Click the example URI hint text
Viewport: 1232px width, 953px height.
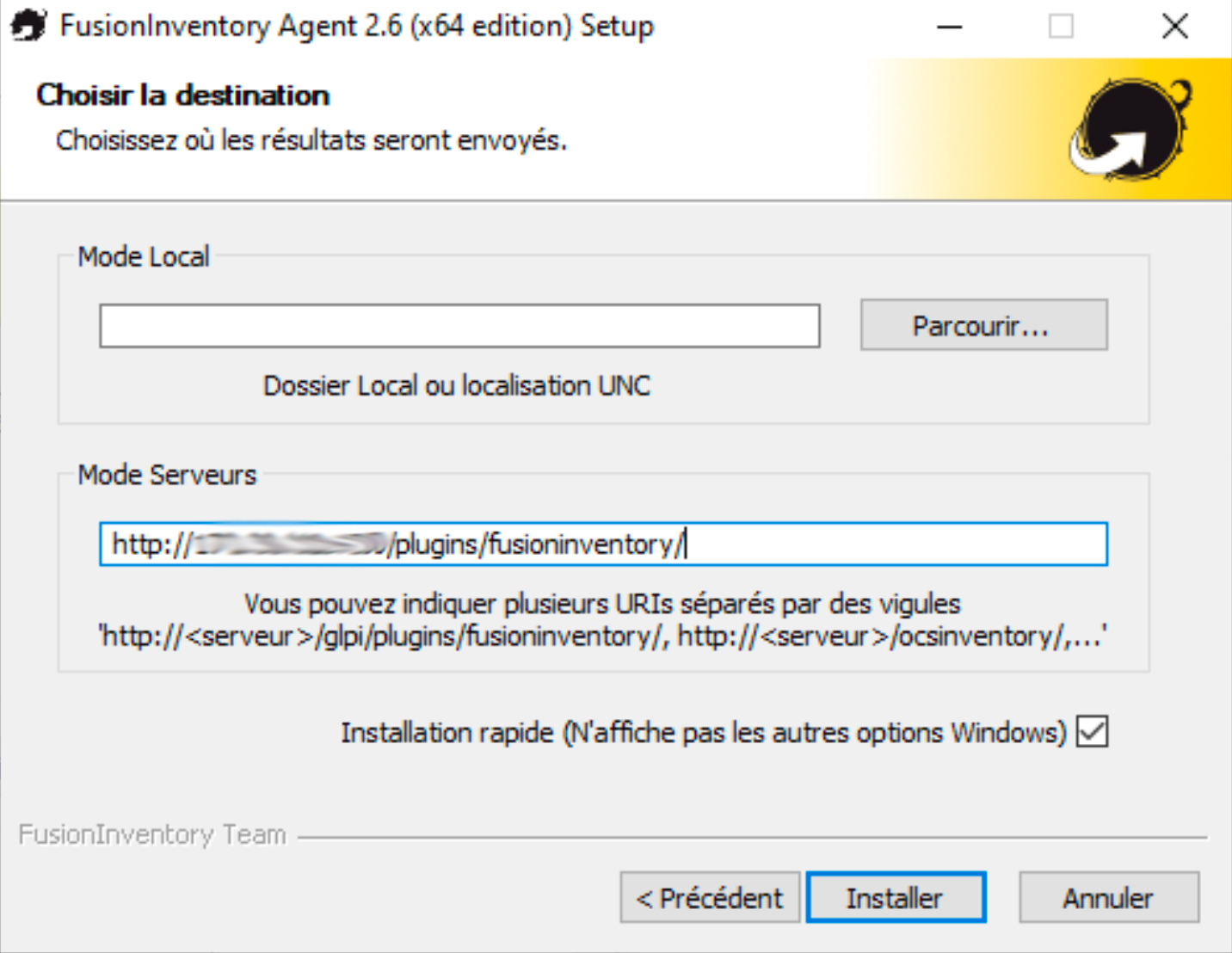[x=602, y=636]
